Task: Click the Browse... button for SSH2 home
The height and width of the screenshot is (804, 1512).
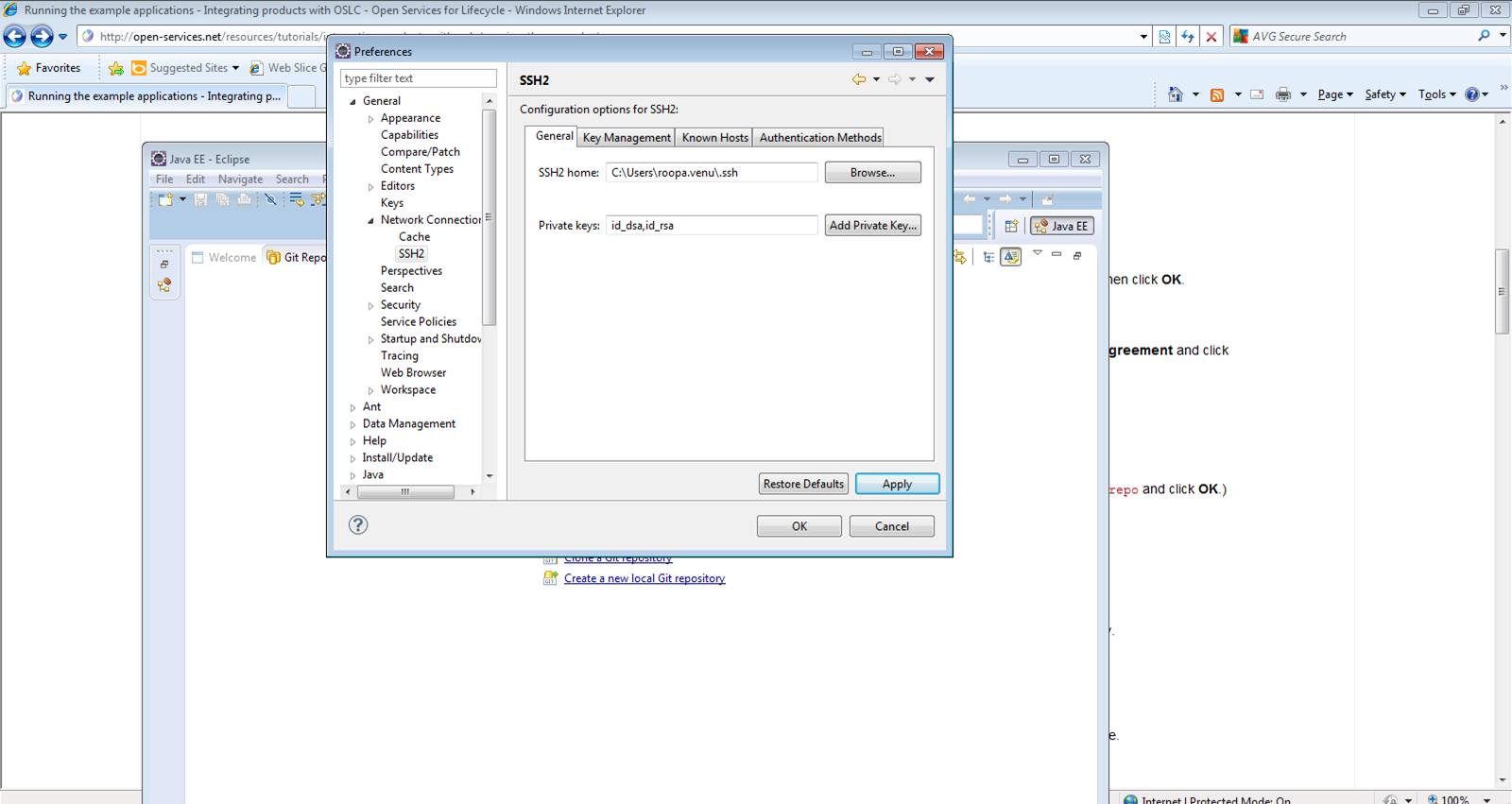Action: 872,173
